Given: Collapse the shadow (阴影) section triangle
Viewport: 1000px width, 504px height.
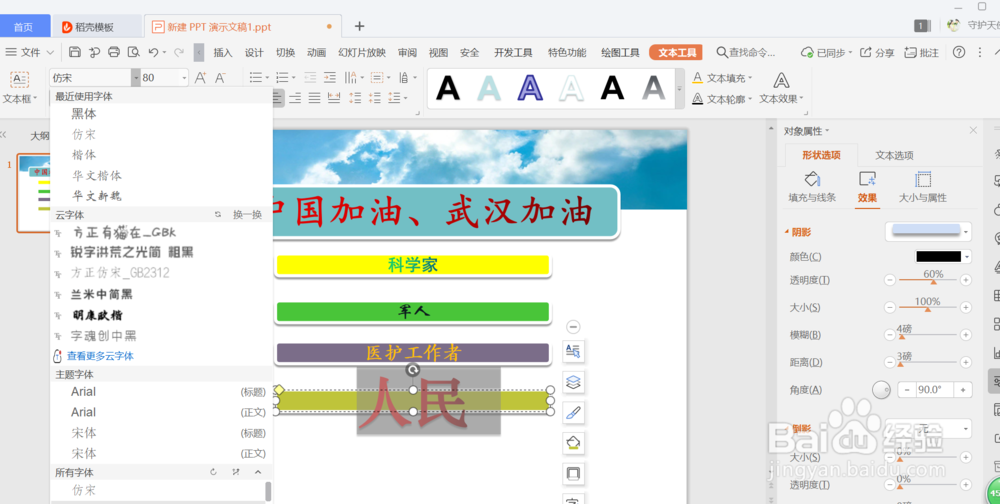Looking at the screenshot, I should [786, 232].
